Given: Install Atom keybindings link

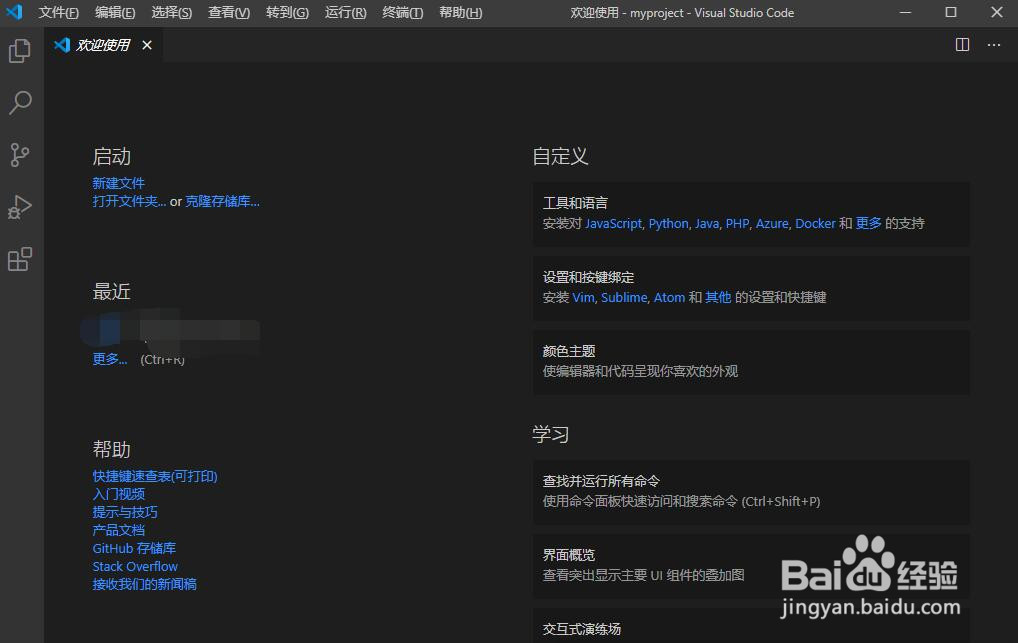Looking at the screenshot, I should click(x=669, y=297).
